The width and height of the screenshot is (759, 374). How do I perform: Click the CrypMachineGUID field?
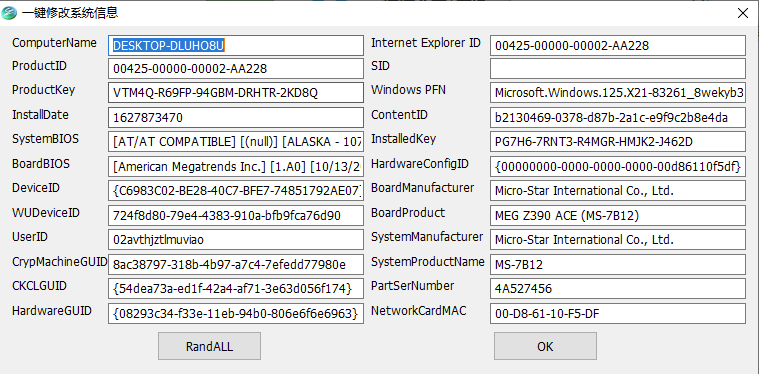(x=236, y=264)
